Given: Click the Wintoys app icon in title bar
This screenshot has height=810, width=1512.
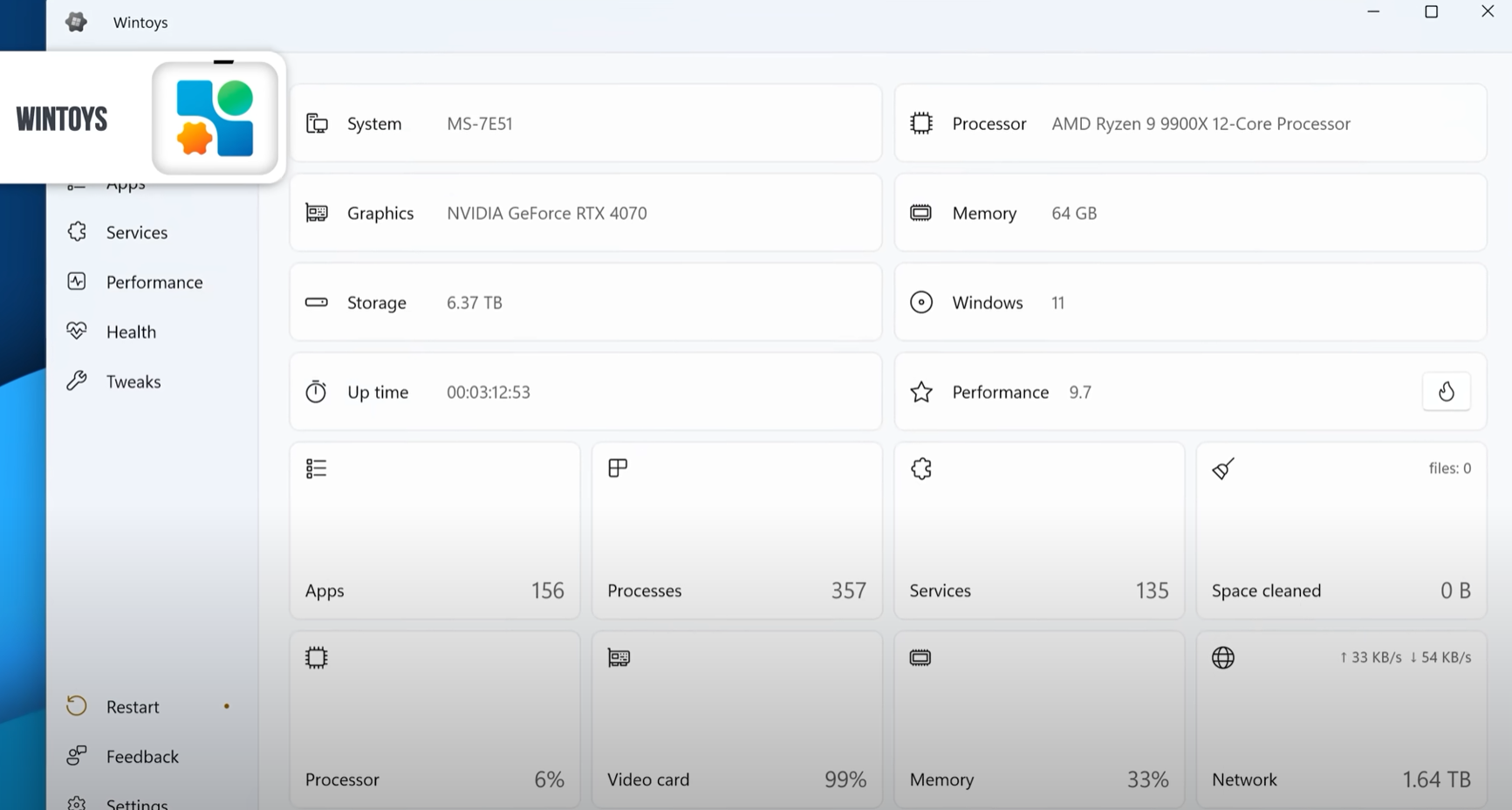Looking at the screenshot, I should pyautogui.click(x=76, y=22).
